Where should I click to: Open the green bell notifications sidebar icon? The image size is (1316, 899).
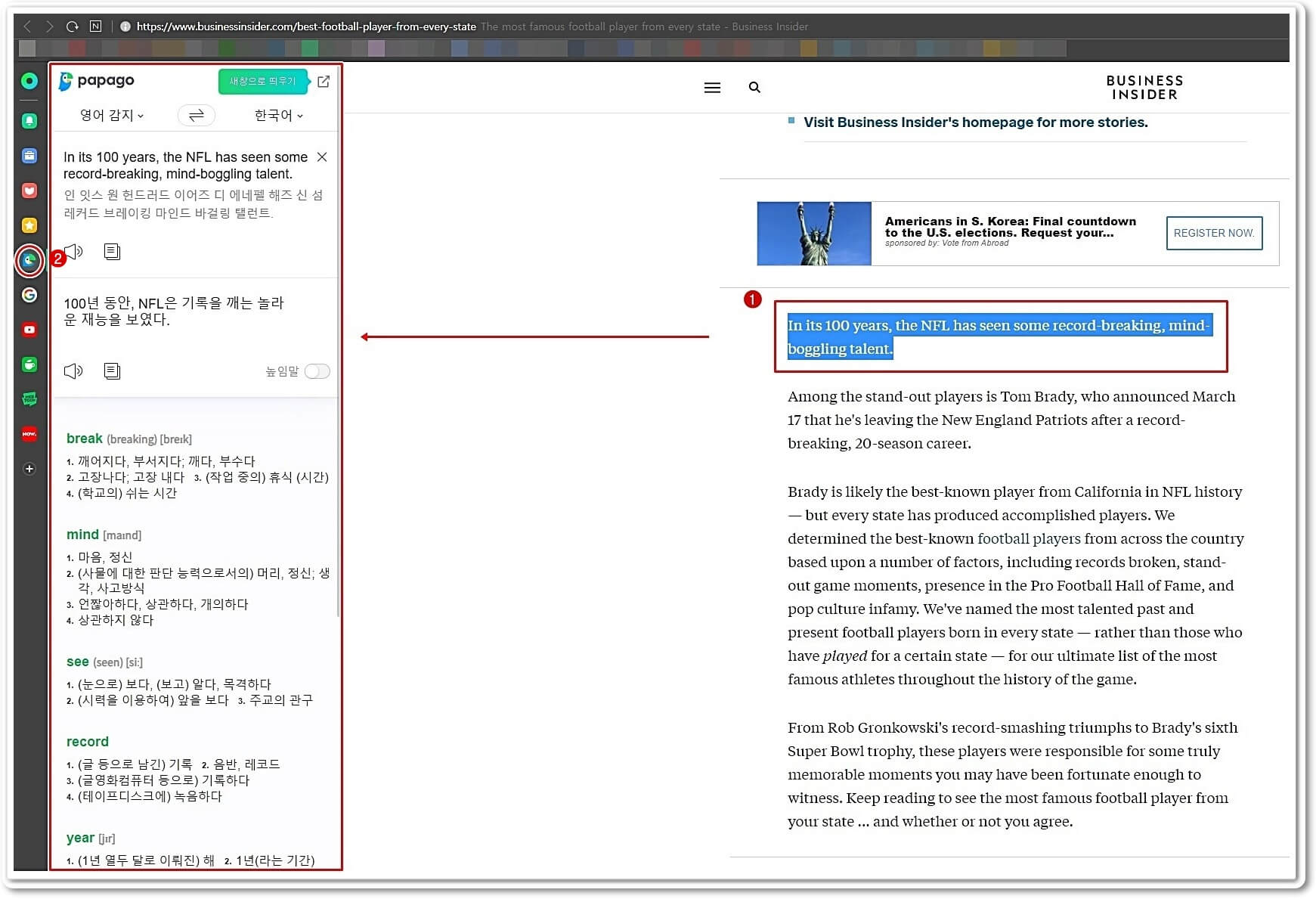[29, 121]
